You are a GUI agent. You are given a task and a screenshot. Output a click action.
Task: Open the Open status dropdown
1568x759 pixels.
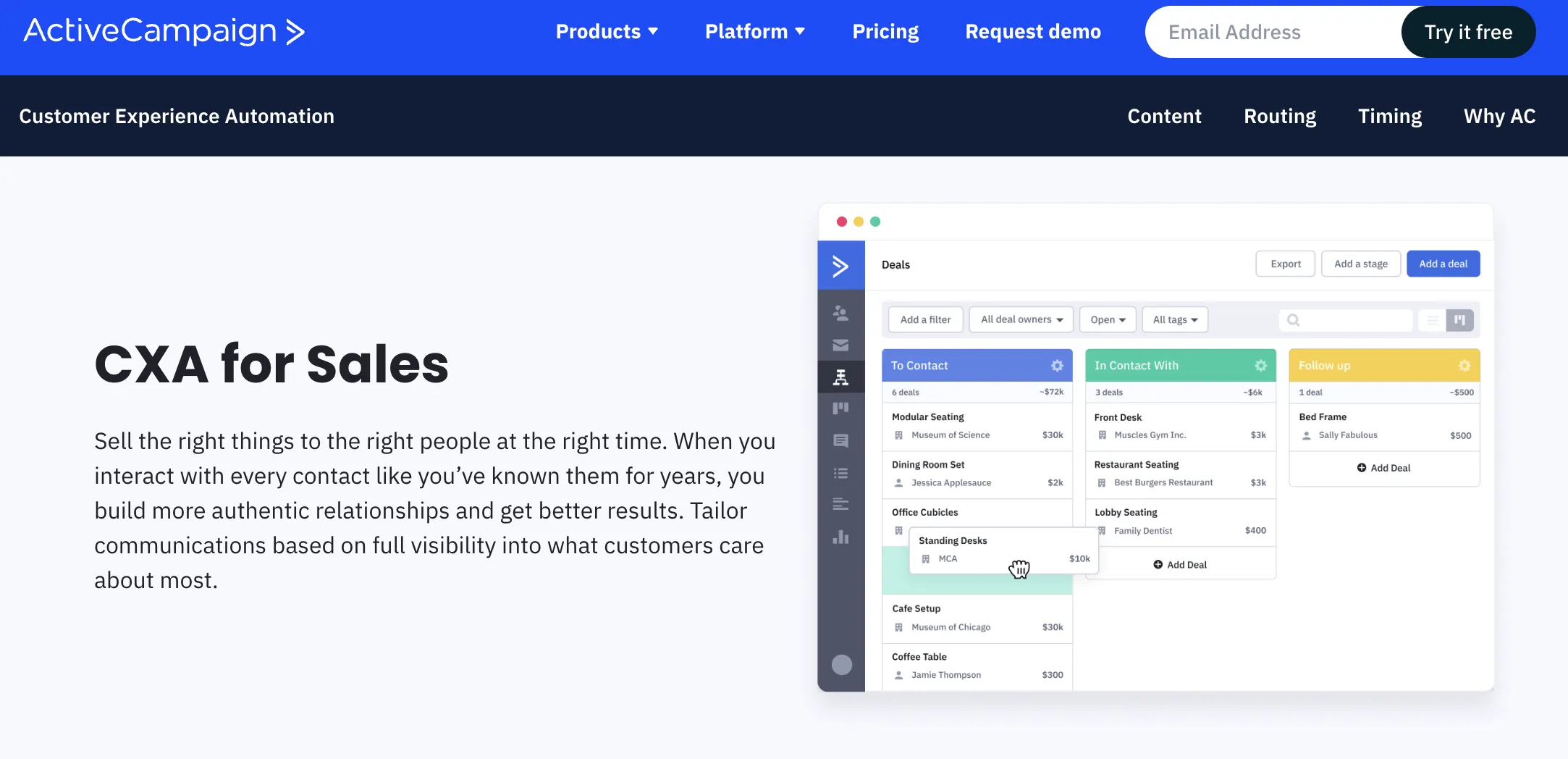point(1108,319)
